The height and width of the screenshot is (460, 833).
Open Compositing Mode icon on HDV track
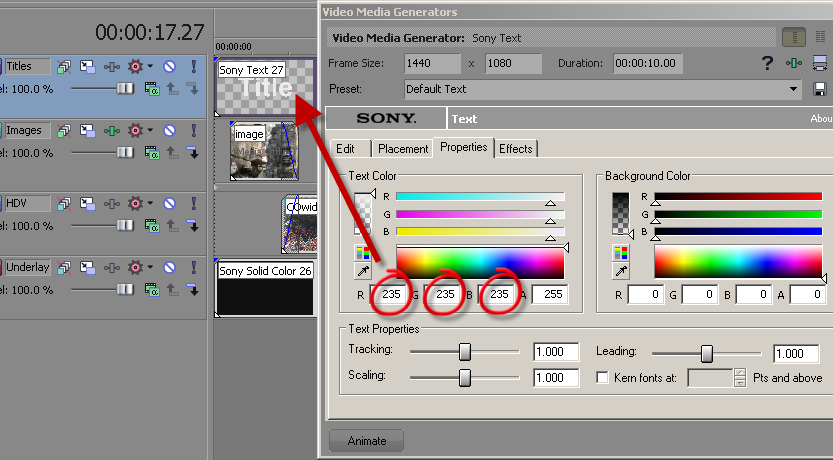pyautogui.click(x=153, y=225)
